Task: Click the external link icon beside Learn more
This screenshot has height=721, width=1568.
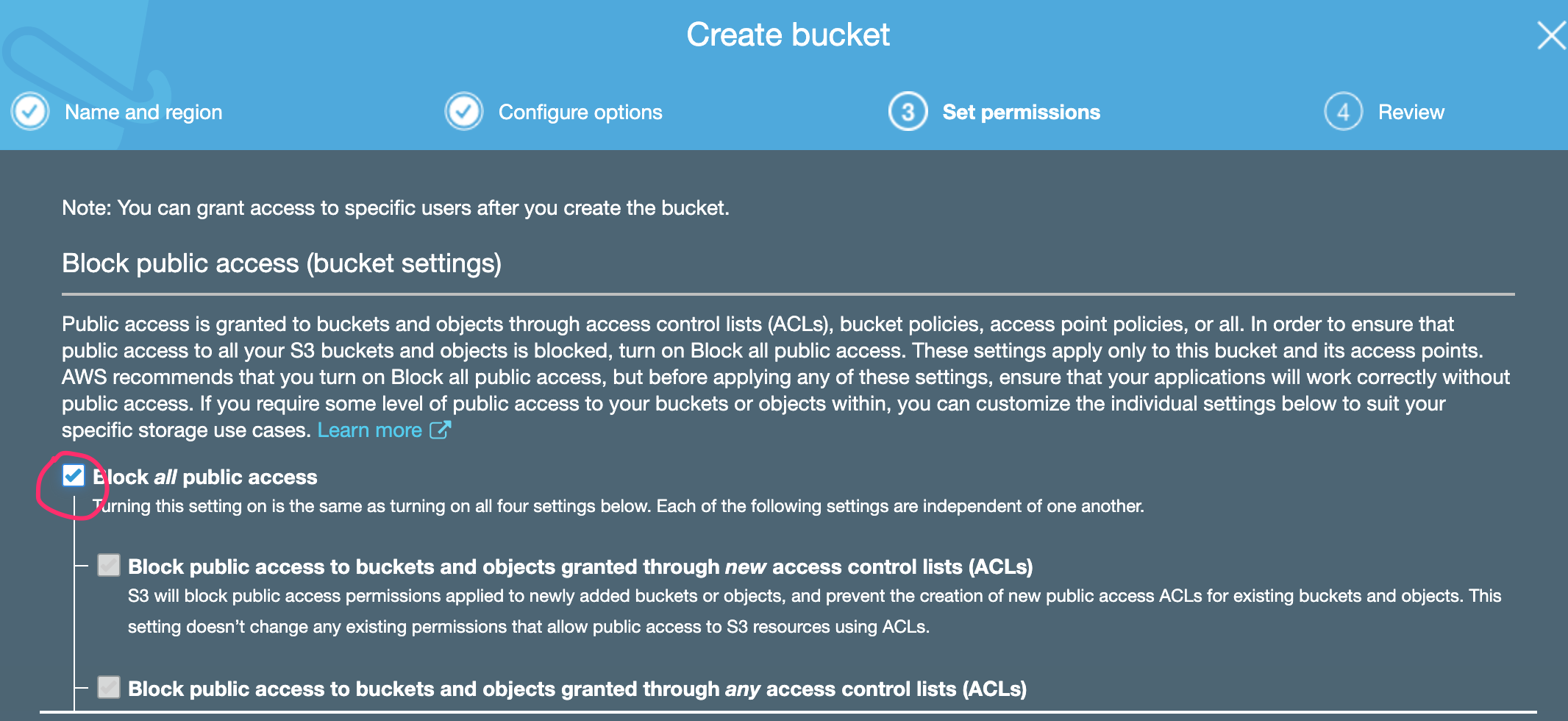Action: [x=440, y=430]
